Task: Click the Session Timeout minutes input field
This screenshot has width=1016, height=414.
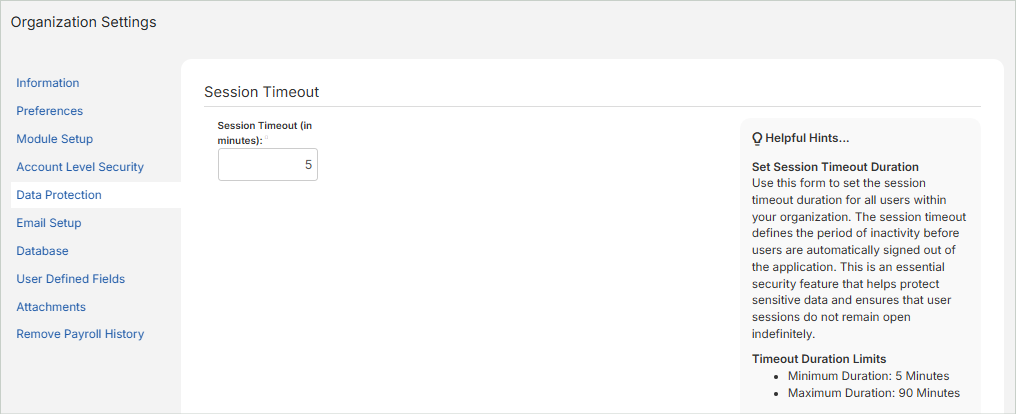Action: click(267, 164)
